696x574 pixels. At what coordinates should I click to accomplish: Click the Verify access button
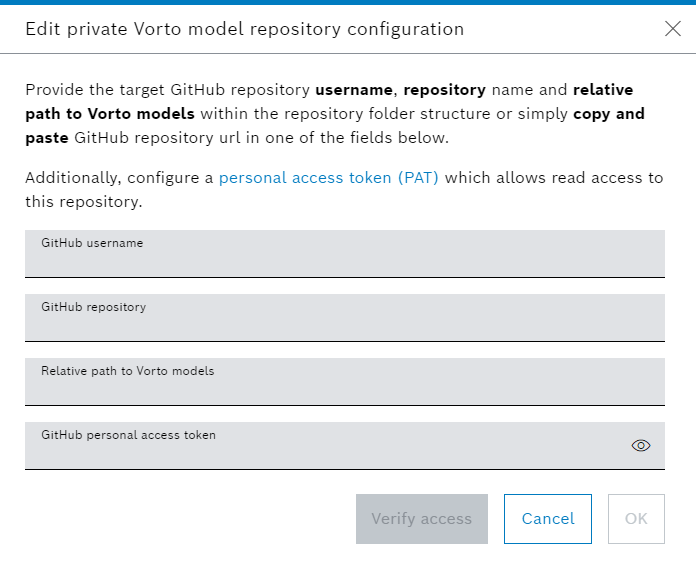[422, 519]
